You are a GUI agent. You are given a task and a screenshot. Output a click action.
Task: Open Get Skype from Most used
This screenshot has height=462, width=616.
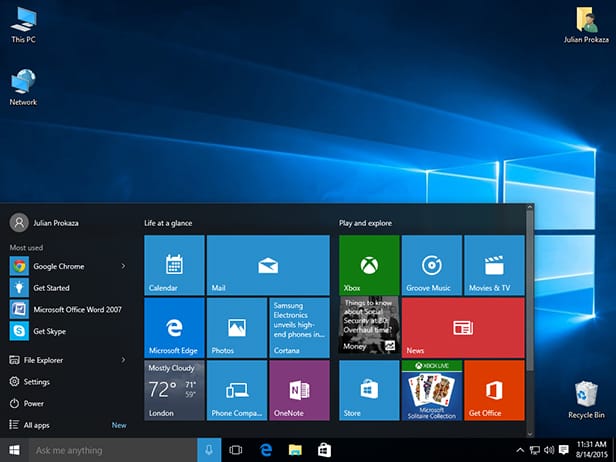(x=68, y=331)
